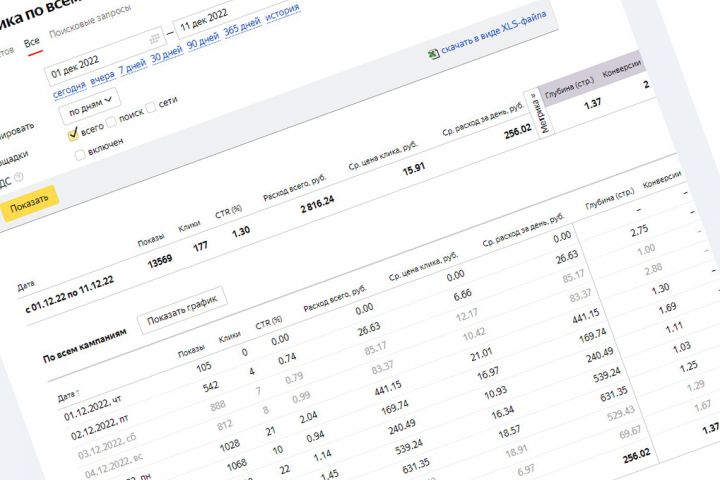Select the «90 дней» period link
The width and height of the screenshot is (720, 480).
[203, 41]
